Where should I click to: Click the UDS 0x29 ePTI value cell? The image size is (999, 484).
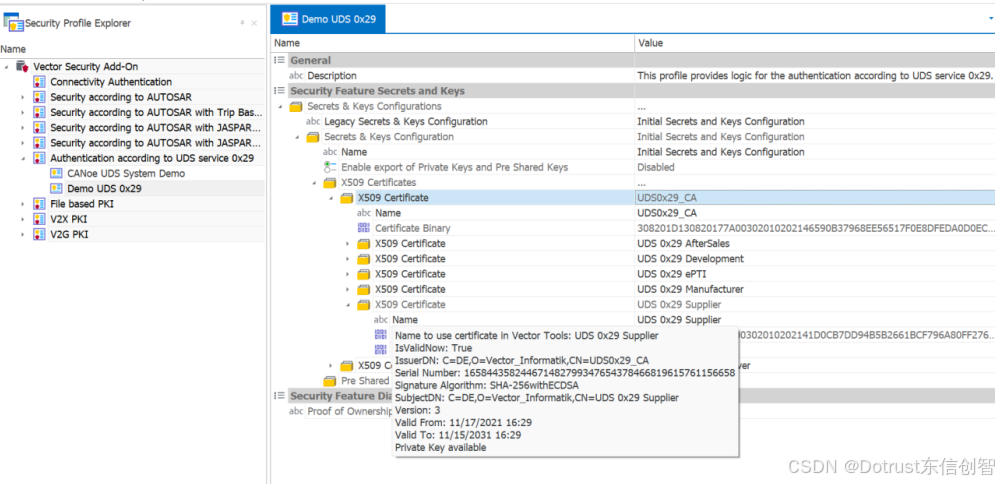(x=816, y=274)
